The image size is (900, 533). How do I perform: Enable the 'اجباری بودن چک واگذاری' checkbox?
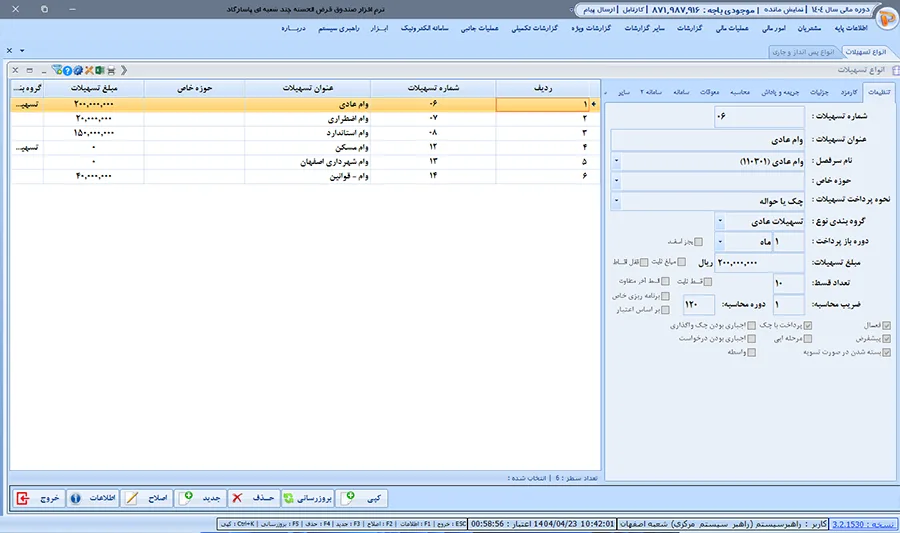[751, 325]
